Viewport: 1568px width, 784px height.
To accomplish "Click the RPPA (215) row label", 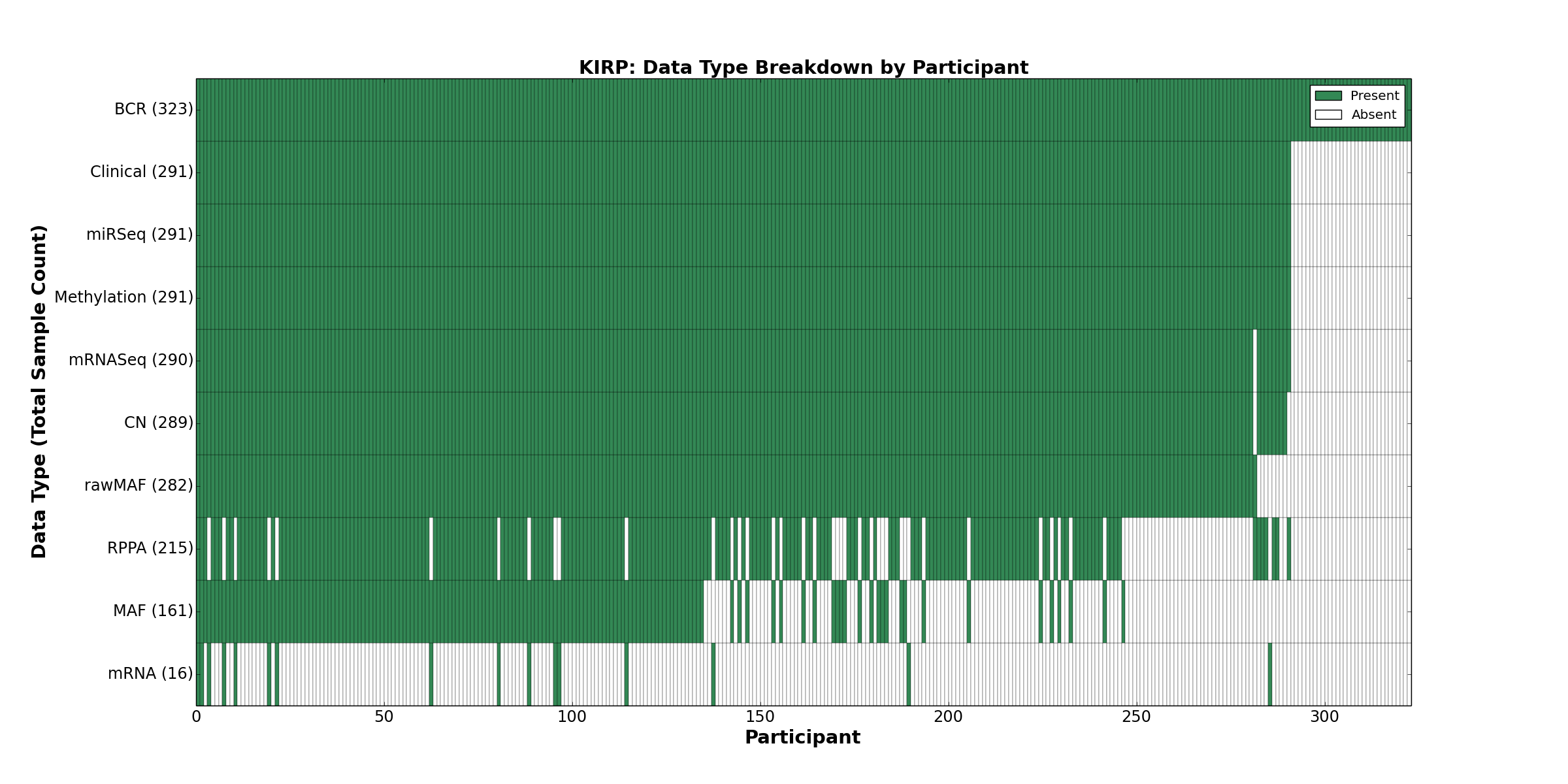I will tap(150, 548).
